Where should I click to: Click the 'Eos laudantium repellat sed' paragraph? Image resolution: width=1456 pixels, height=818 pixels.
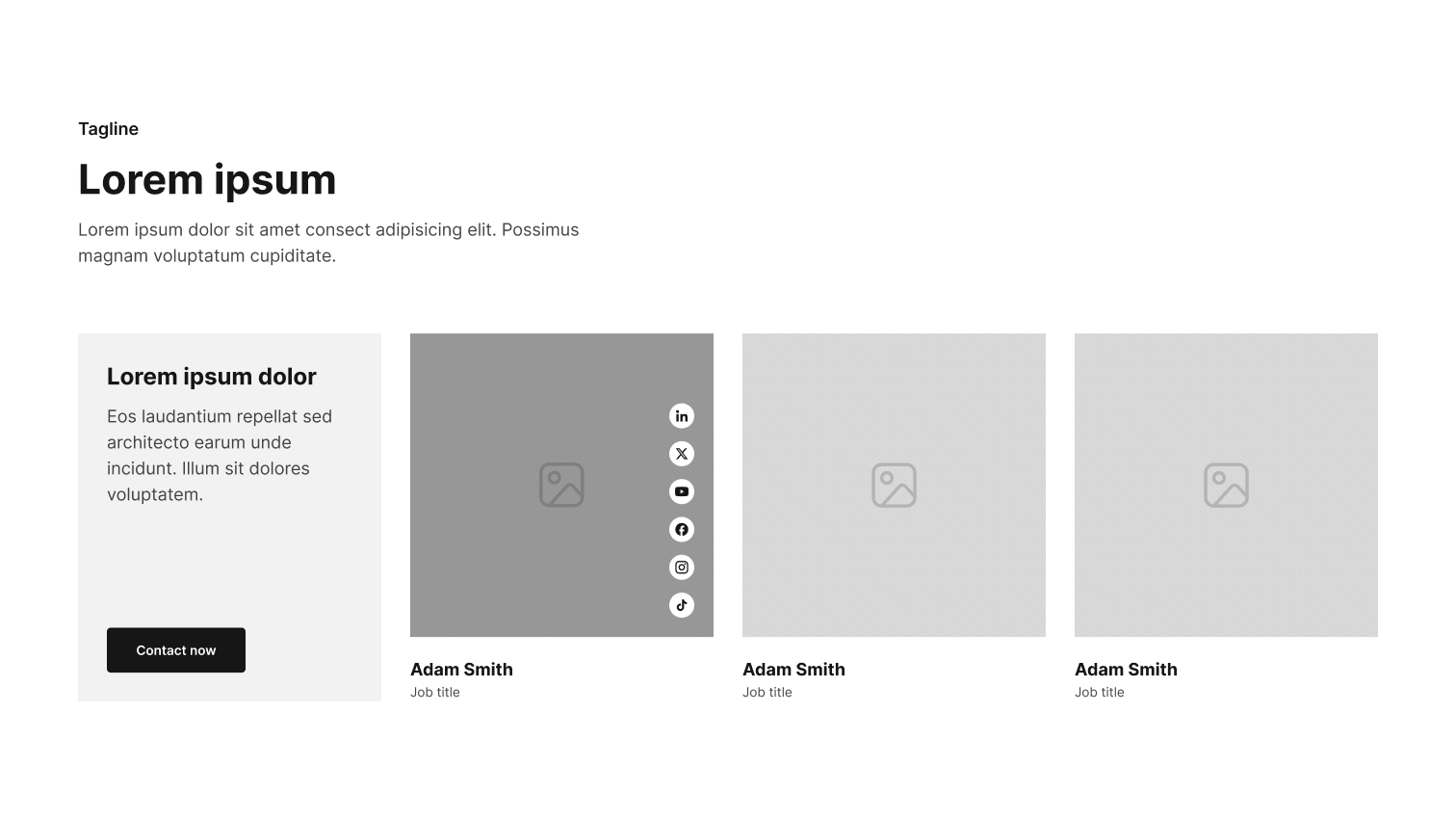tap(220, 456)
